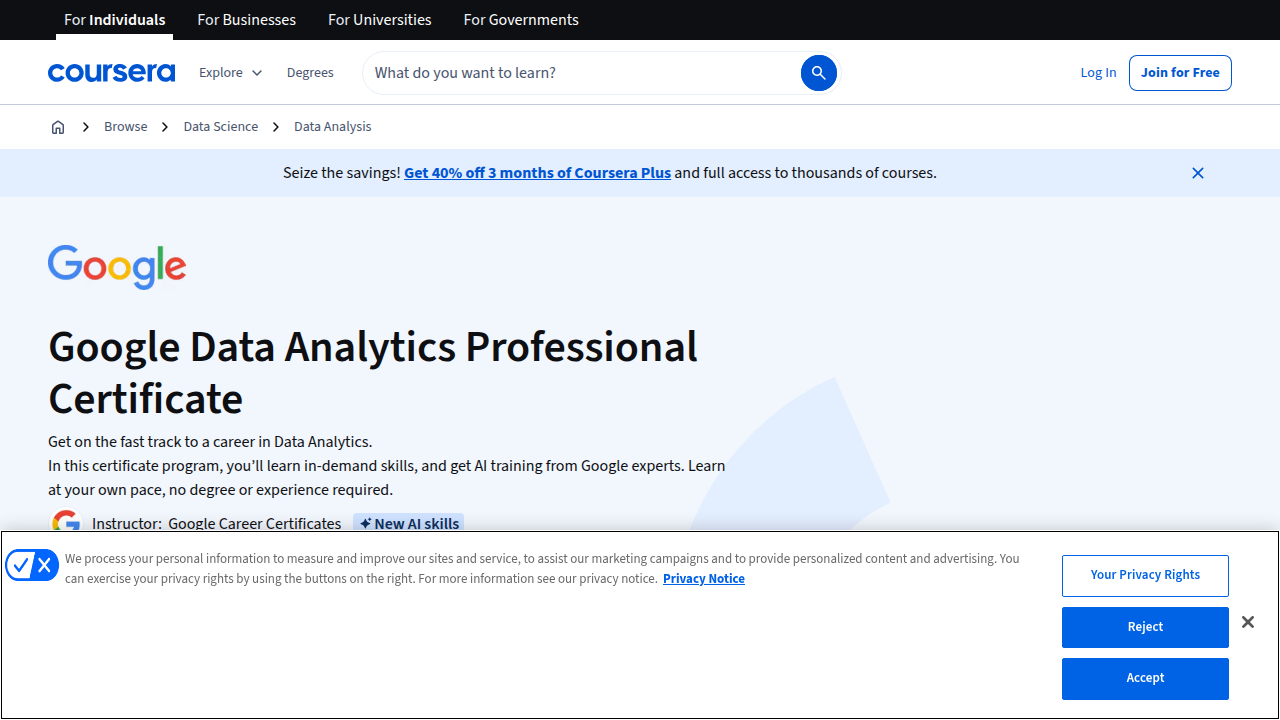Open the Data Analysis breadcrumb link
Screen dimensions: 1280x720
tap(333, 127)
